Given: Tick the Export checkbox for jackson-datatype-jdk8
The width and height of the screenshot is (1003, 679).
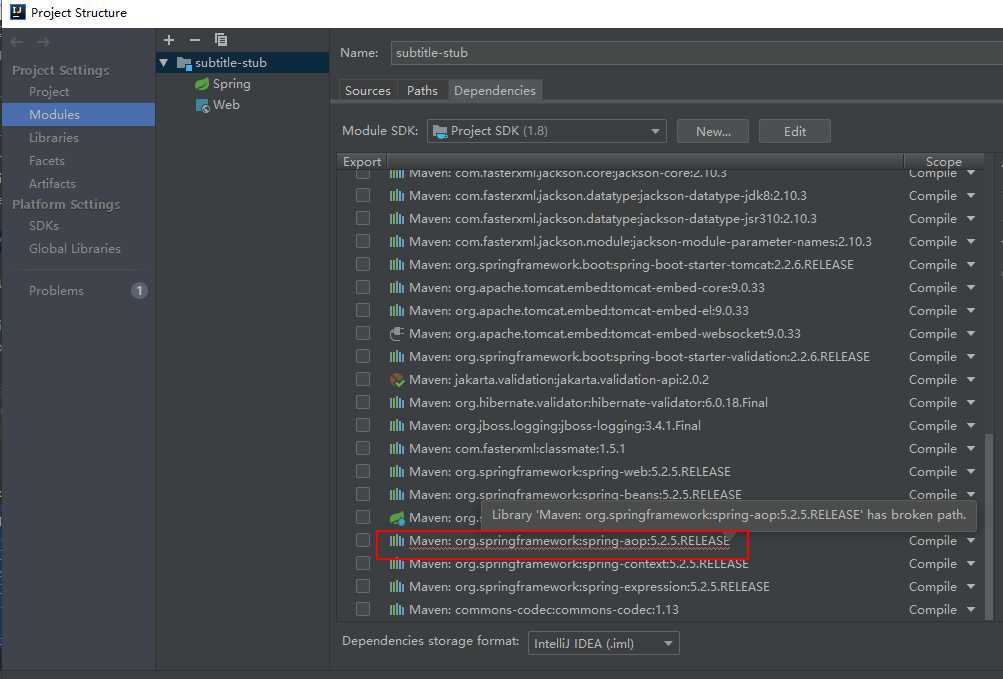Looking at the screenshot, I should pyautogui.click(x=363, y=195).
